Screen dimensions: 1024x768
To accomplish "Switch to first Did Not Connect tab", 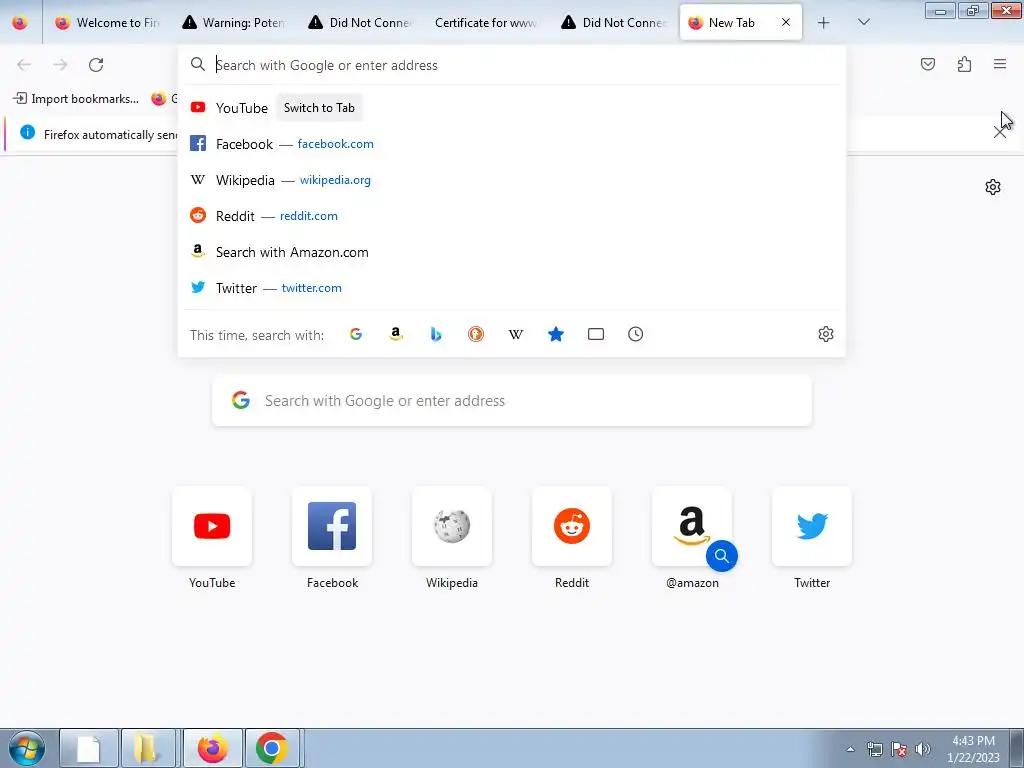I will tap(360, 23).
